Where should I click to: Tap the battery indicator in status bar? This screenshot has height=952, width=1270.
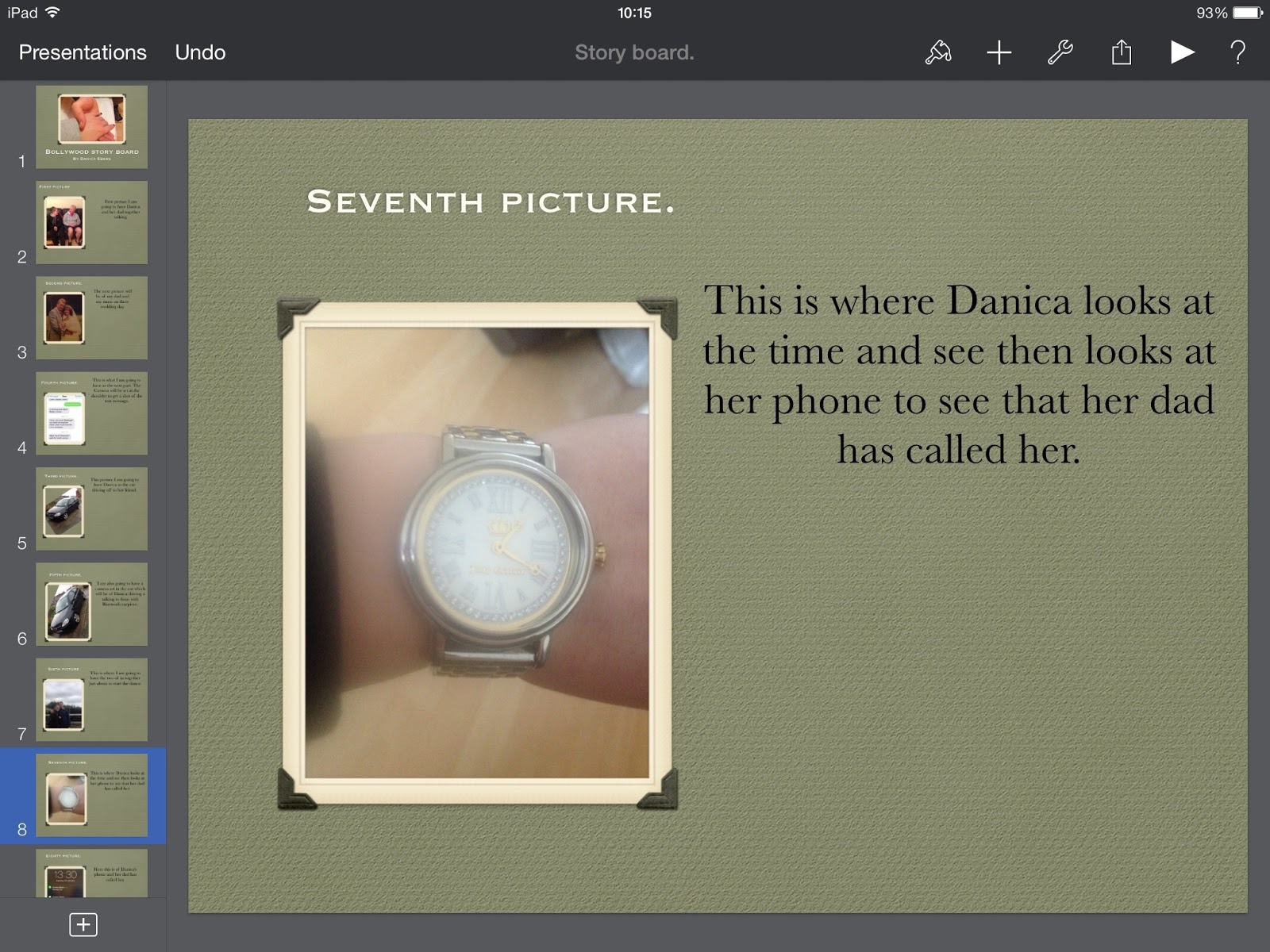(1248, 13)
